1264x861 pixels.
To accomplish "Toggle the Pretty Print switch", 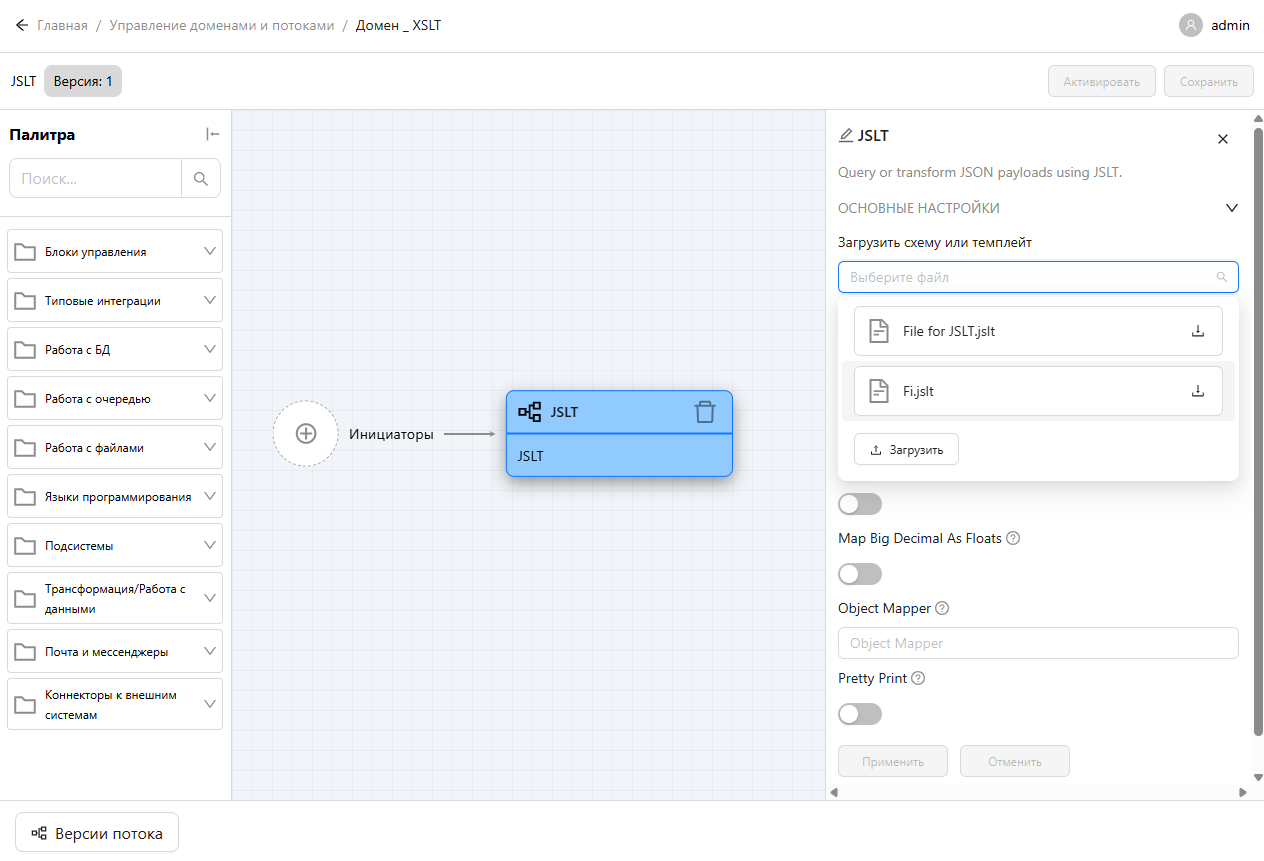I will point(860,714).
